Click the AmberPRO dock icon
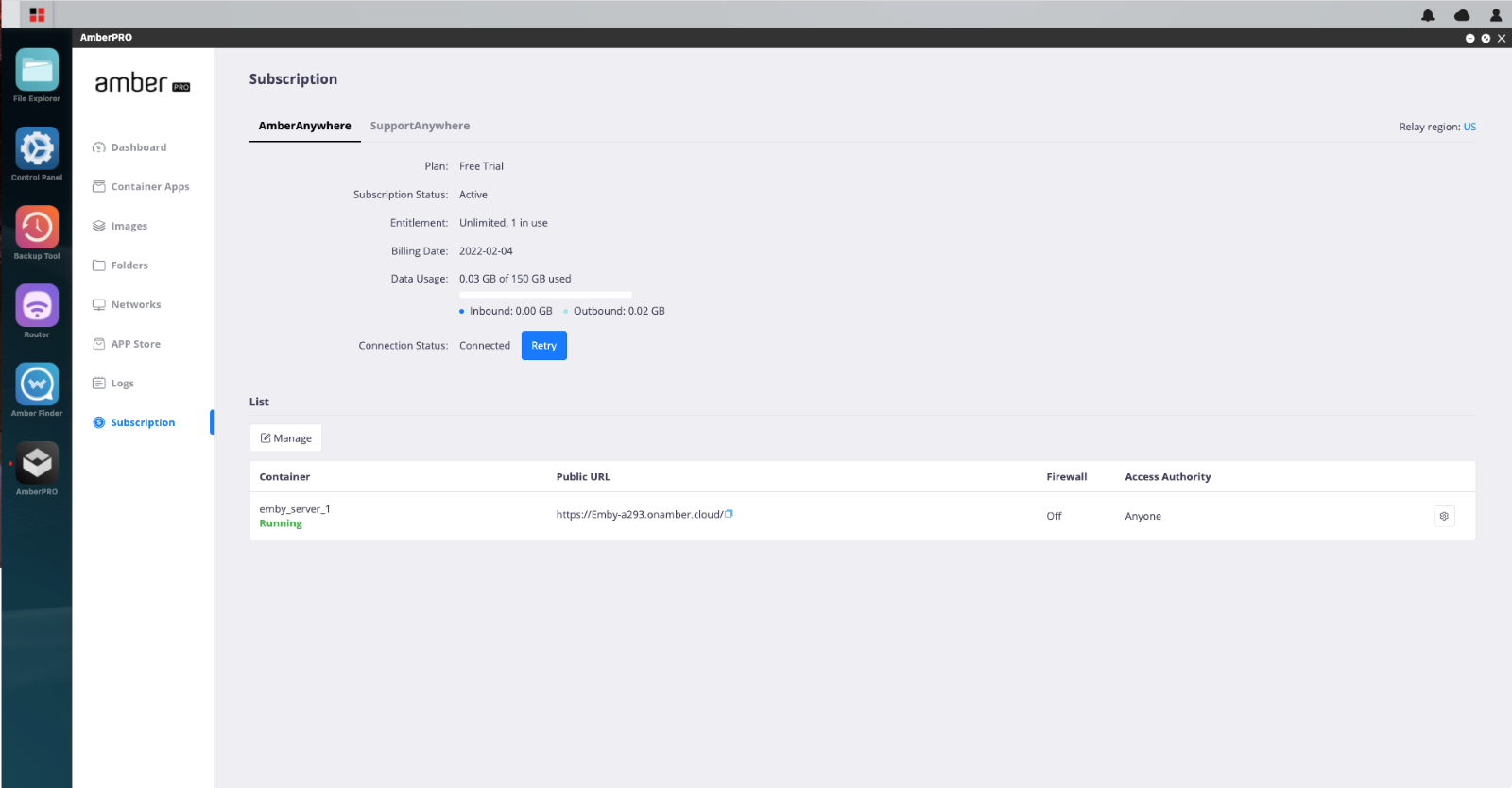Image resolution: width=1512 pixels, height=788 pixels. (x=37, y=463)
